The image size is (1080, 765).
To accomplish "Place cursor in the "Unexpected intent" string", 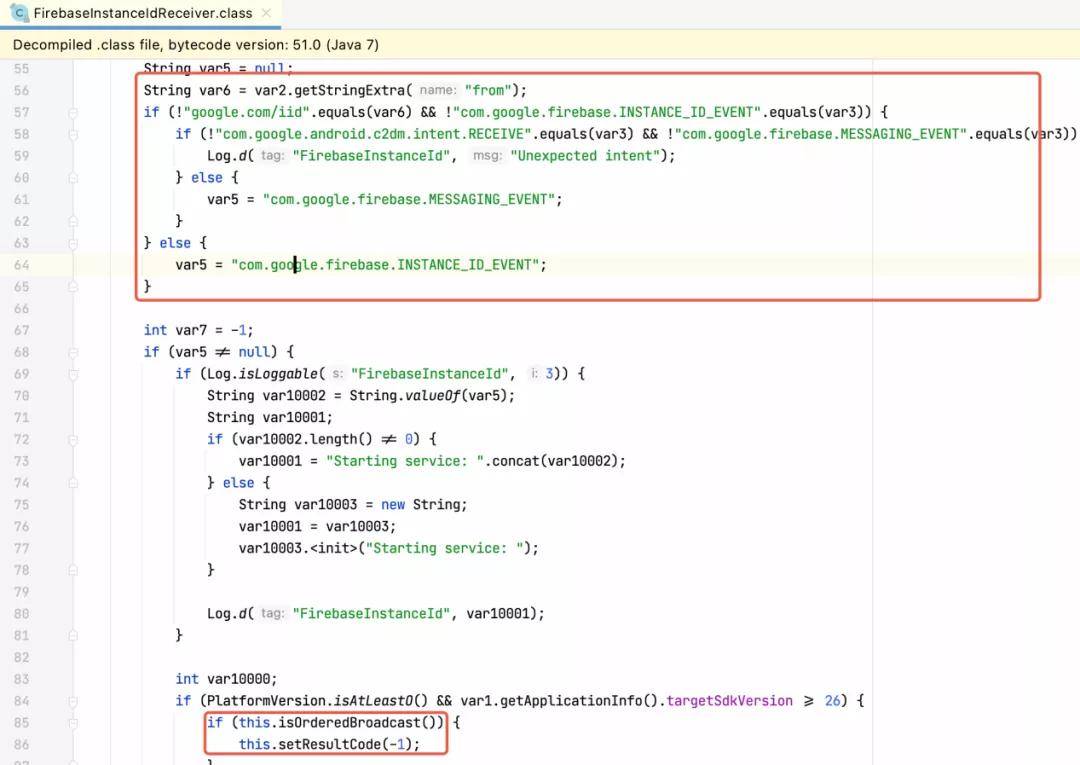I will click(588, 156).
